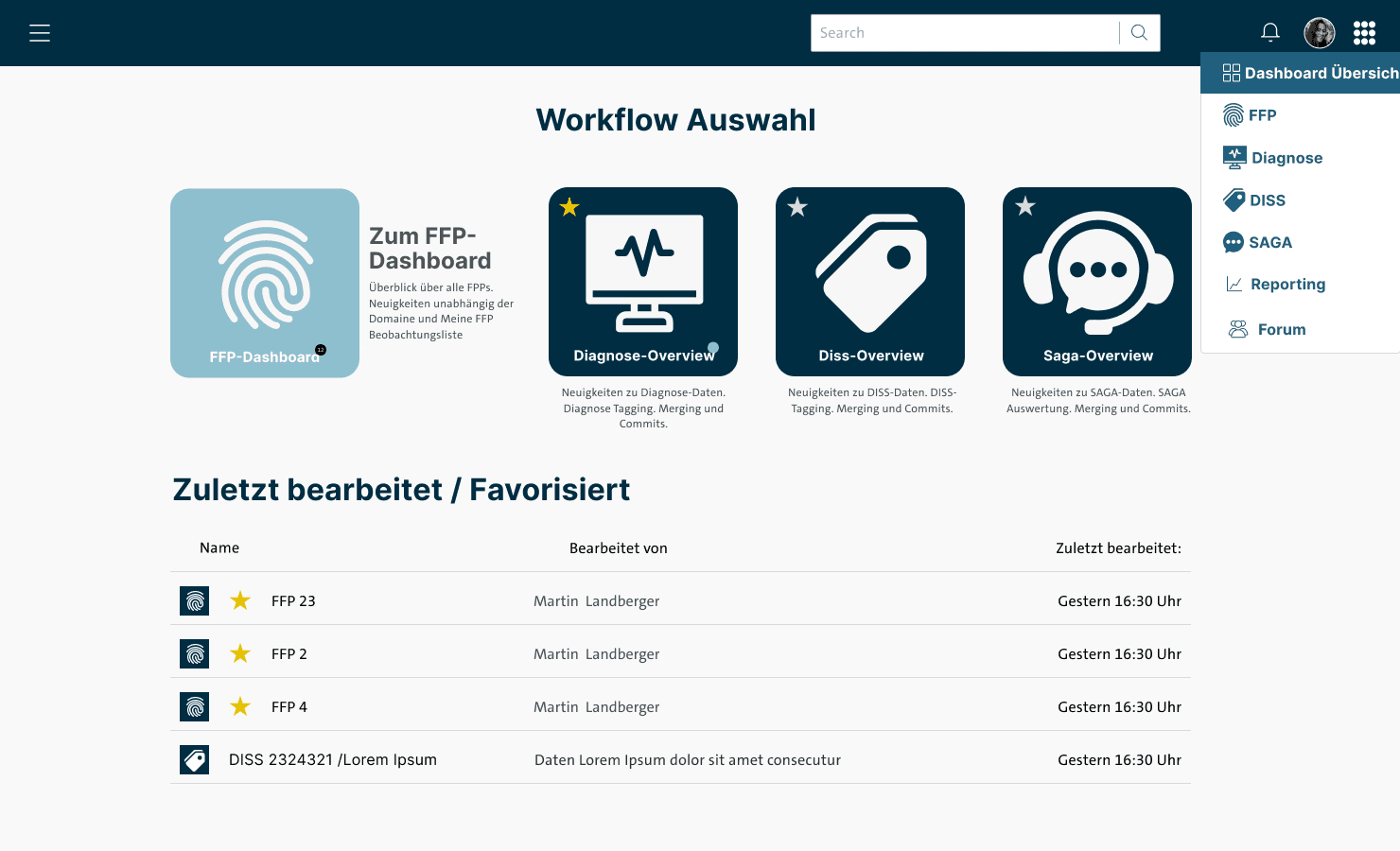Open the Diss-Overview workflow
This screenshot has width=1400, height=851.
click(x=869, y=281)
